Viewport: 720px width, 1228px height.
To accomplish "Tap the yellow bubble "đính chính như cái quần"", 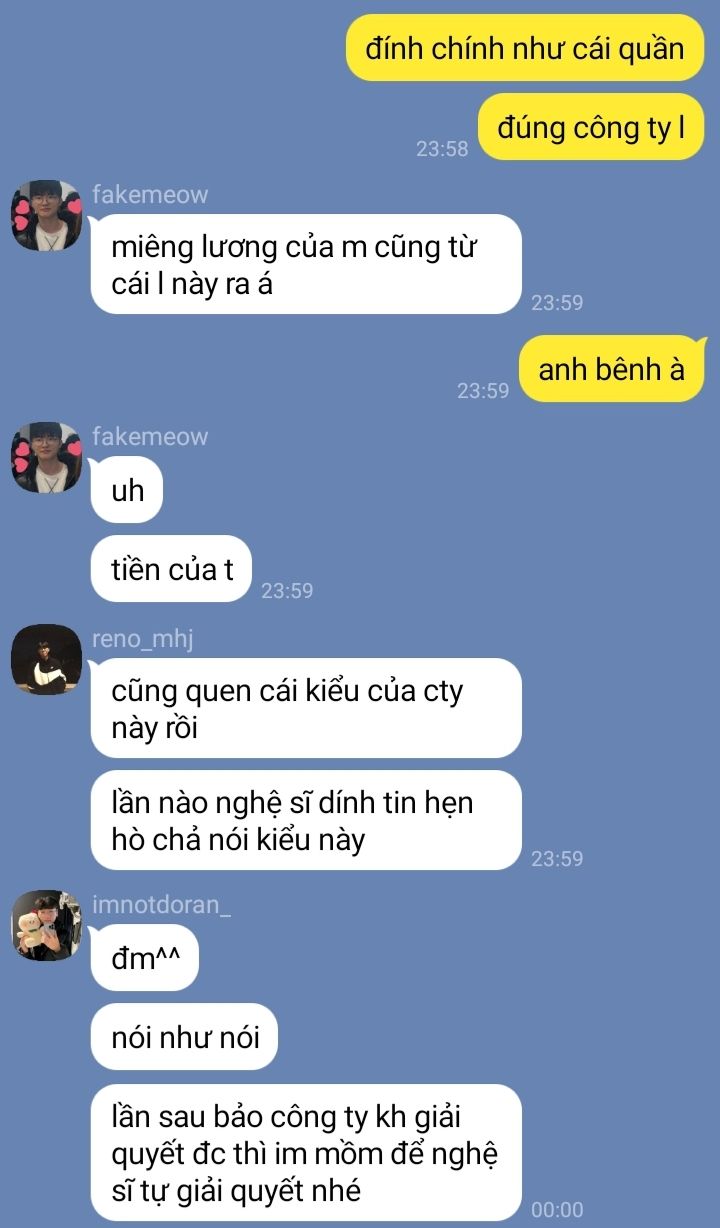I will [x=525, y=48].
